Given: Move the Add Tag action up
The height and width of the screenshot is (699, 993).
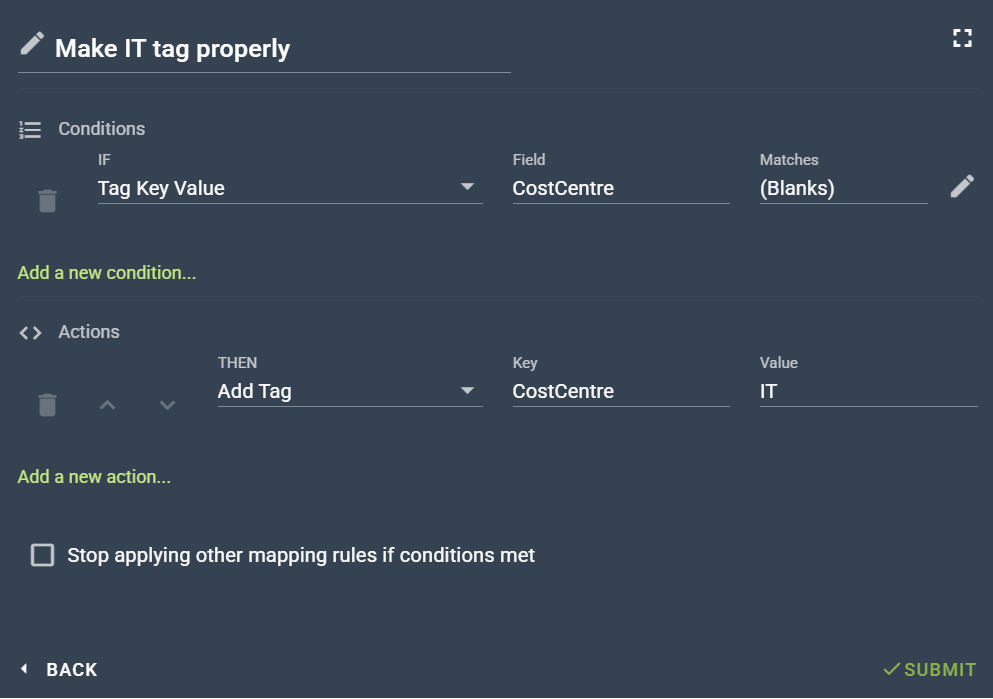Looking at the screenshot, I should (108, 405).
